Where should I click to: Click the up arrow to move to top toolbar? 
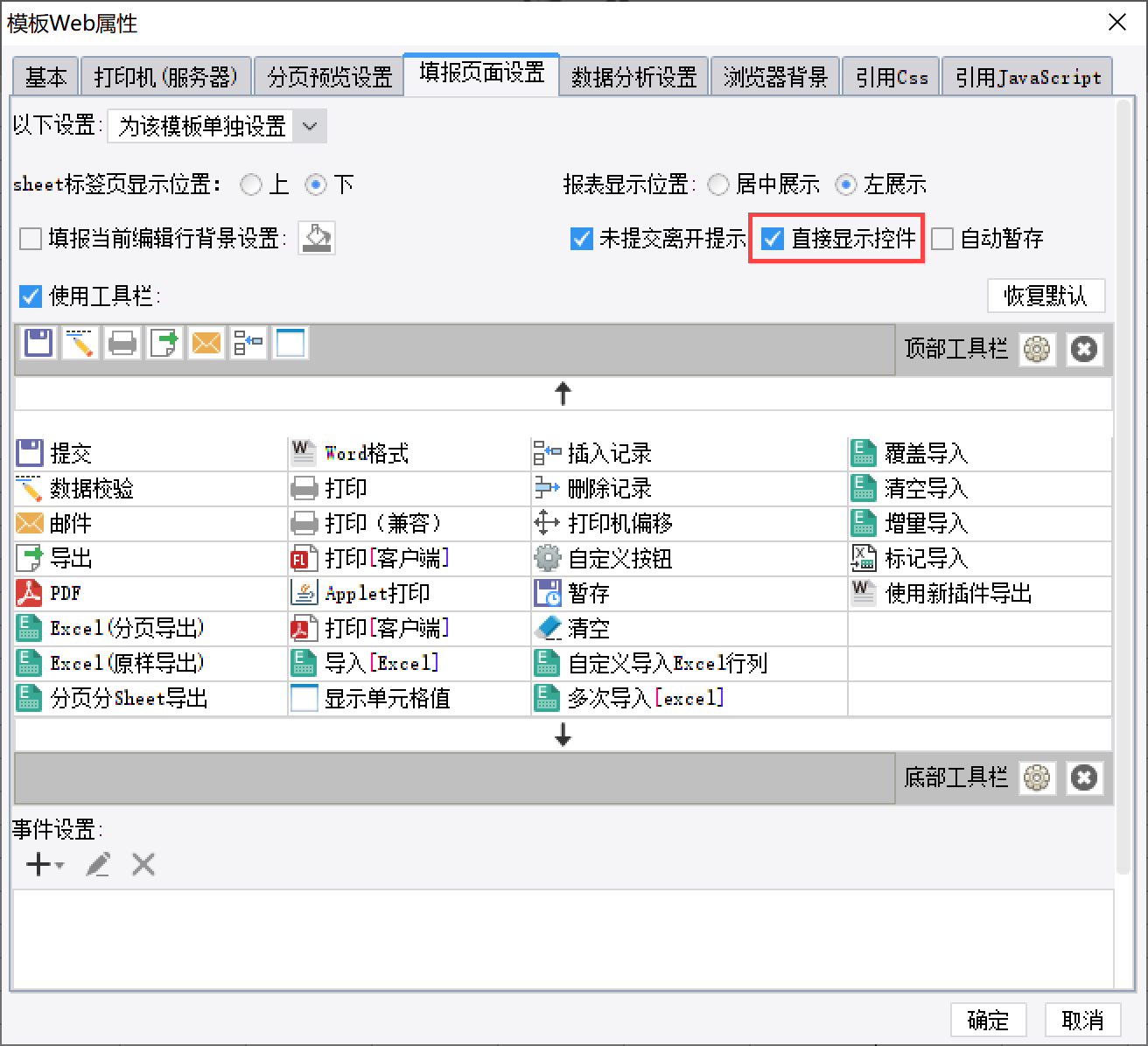point(563,394)
